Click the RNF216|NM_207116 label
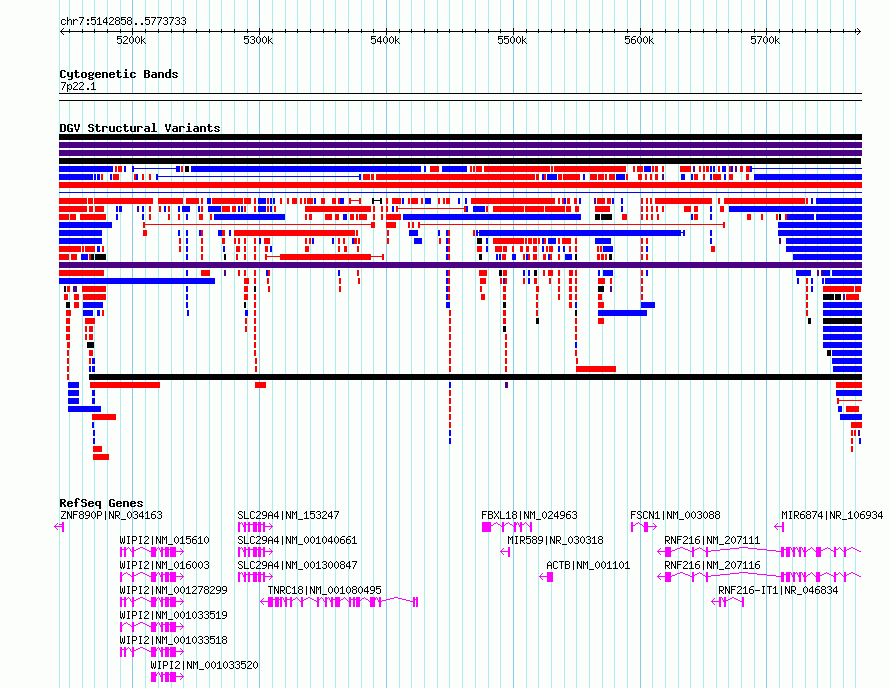The width and height of the screenshot is (890, 688). (x=712, y=565)
